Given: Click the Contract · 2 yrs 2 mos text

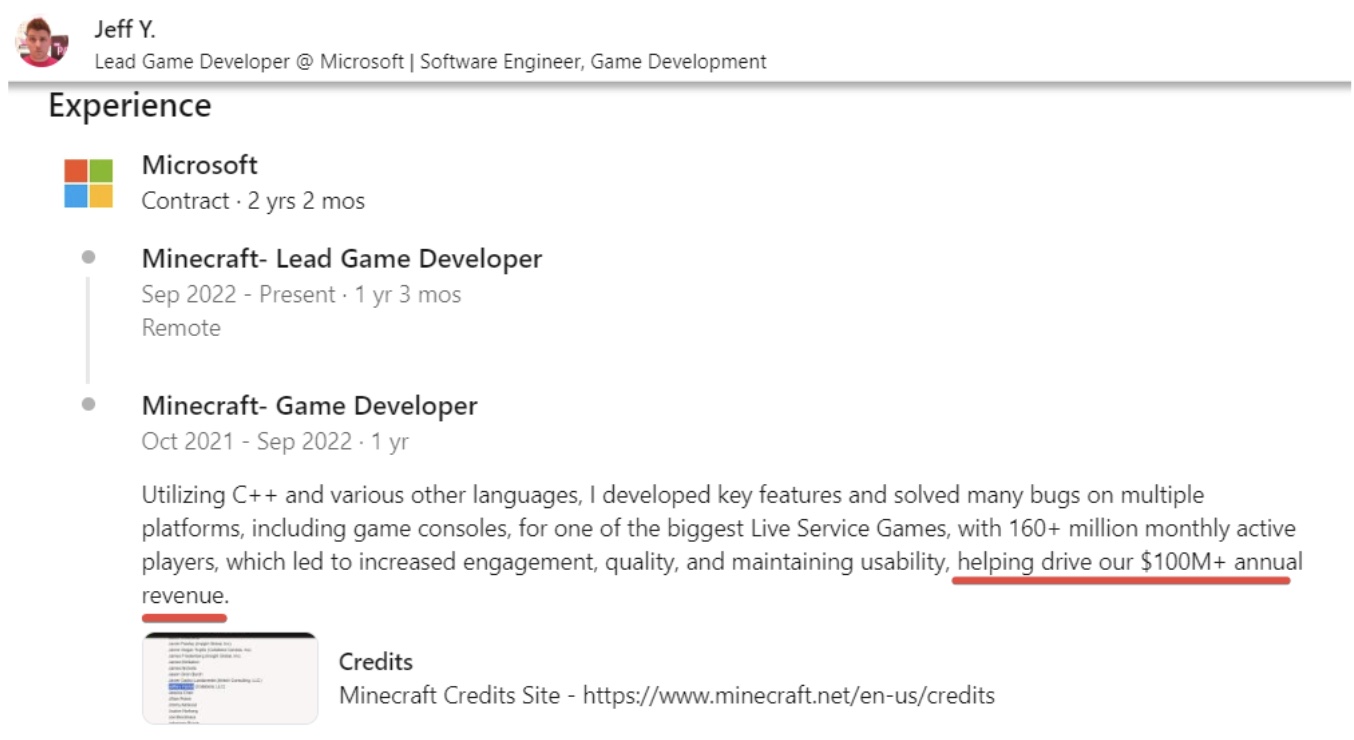Looking at the screenshot, I should tap(253, 201).
